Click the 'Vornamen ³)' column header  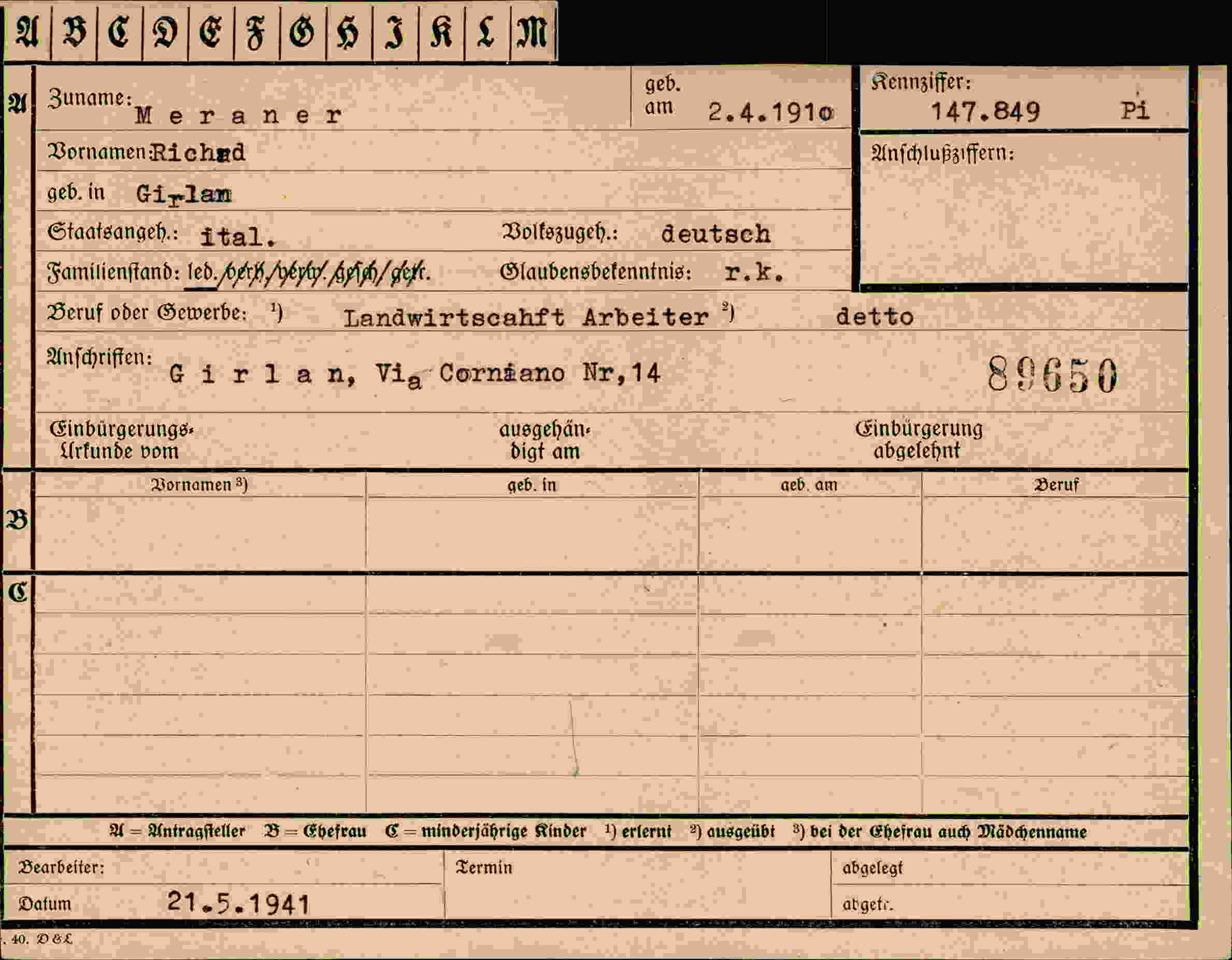click(x=199, y=485)
